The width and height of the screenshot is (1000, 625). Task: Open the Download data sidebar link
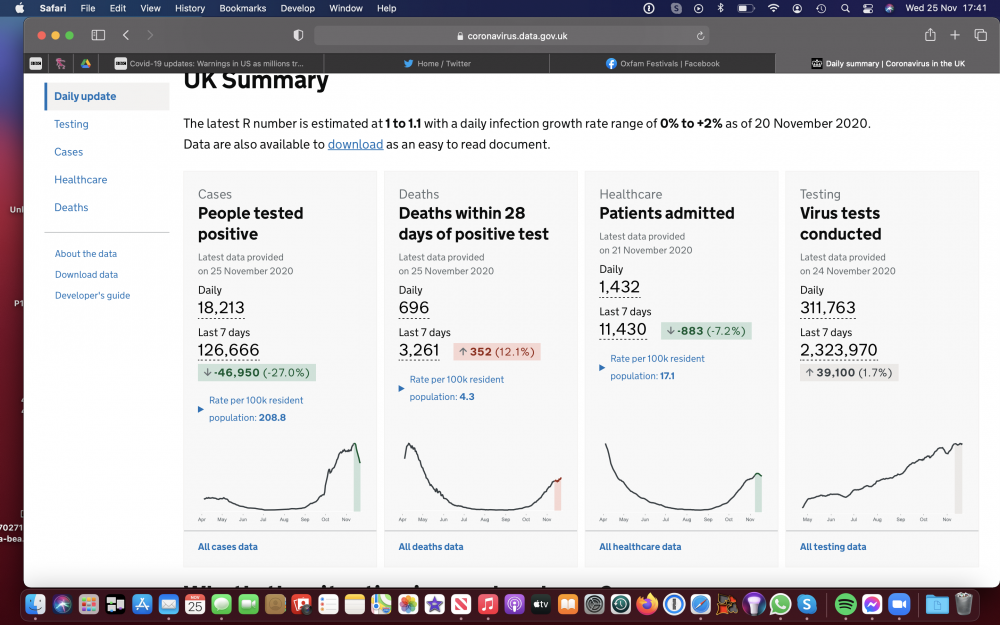pyautogui.click(x=86, y=274)
